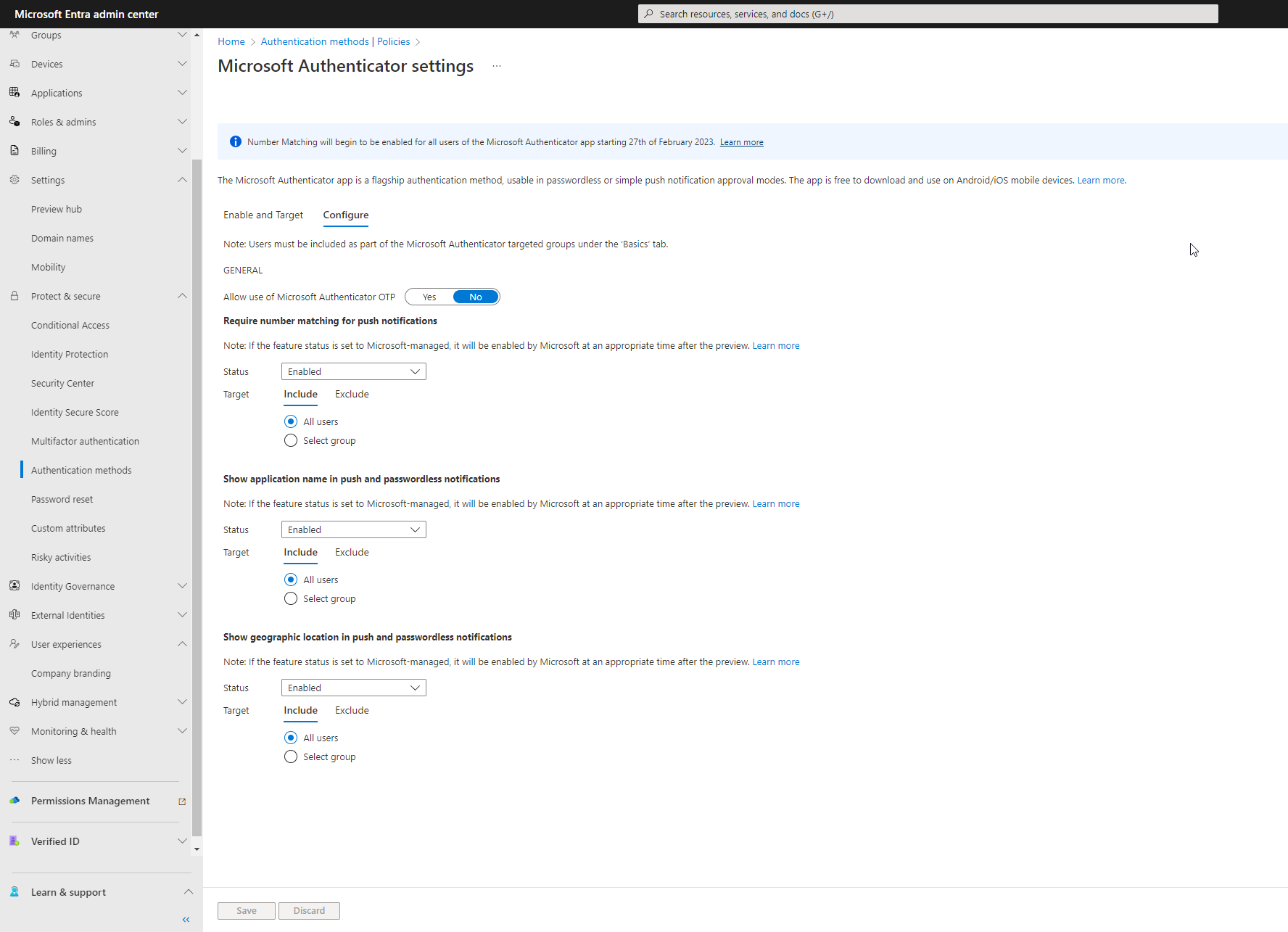Viewport: 1288px width, 932px height.
Task: Click the search resources input field
Action: click(928, 14)
